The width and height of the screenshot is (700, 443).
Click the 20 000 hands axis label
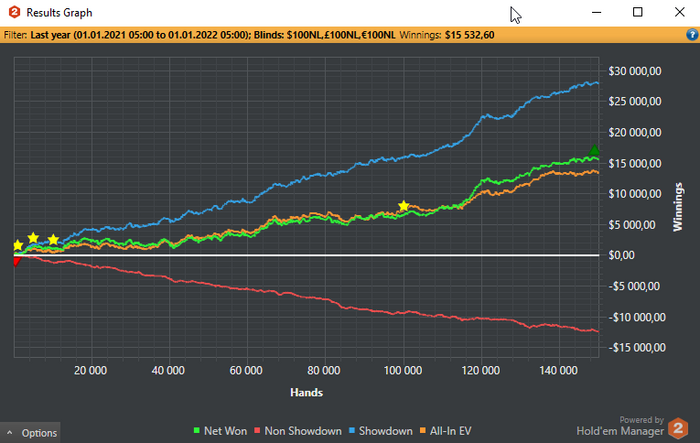point(90,370)
